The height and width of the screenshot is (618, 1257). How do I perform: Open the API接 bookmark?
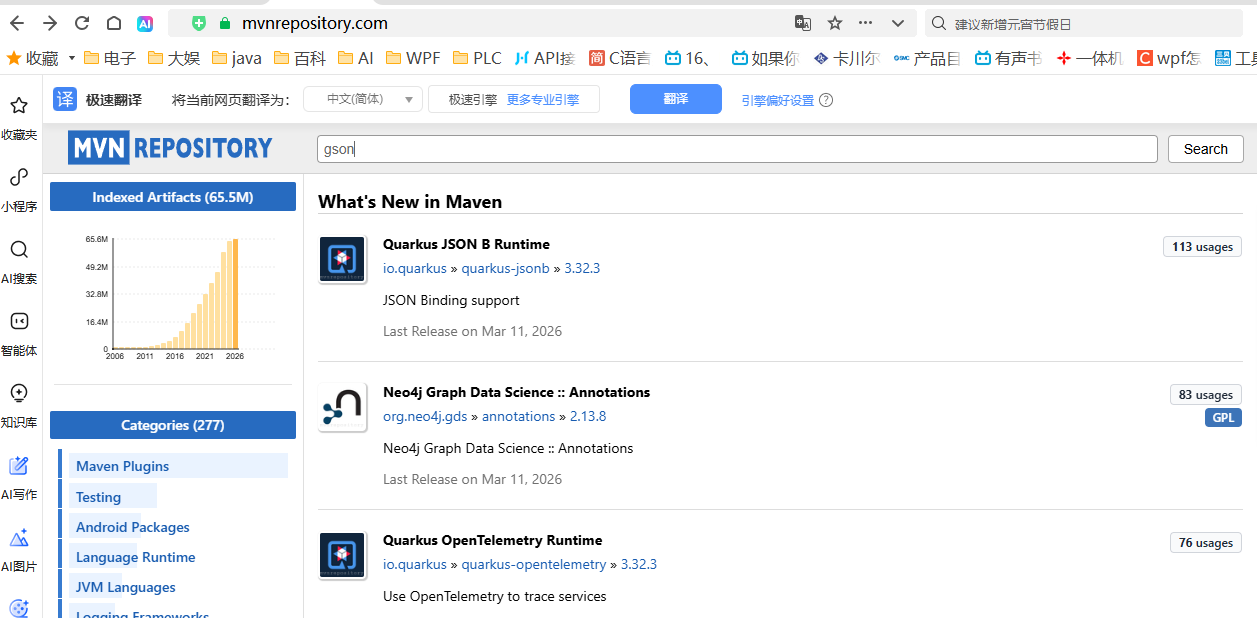coord(544,58)
